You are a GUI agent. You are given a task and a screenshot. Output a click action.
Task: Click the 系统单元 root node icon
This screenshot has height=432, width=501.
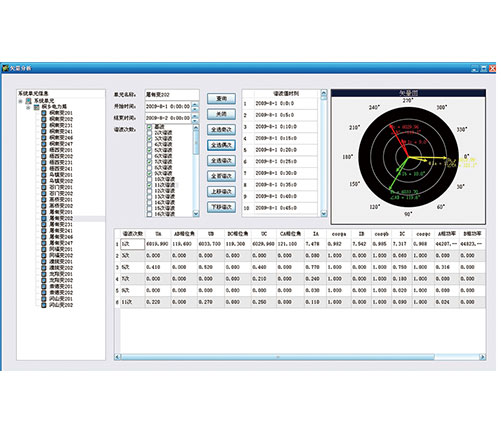pyautogui.click(x=29, y=101)
